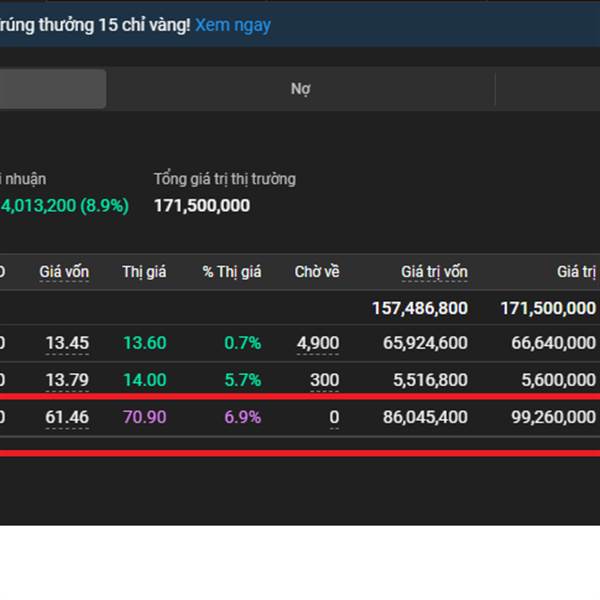600x600 pixels.
Task: Click the "Xem ngay" link in banner
Action: pyautogui.click(x=232, y=25)
